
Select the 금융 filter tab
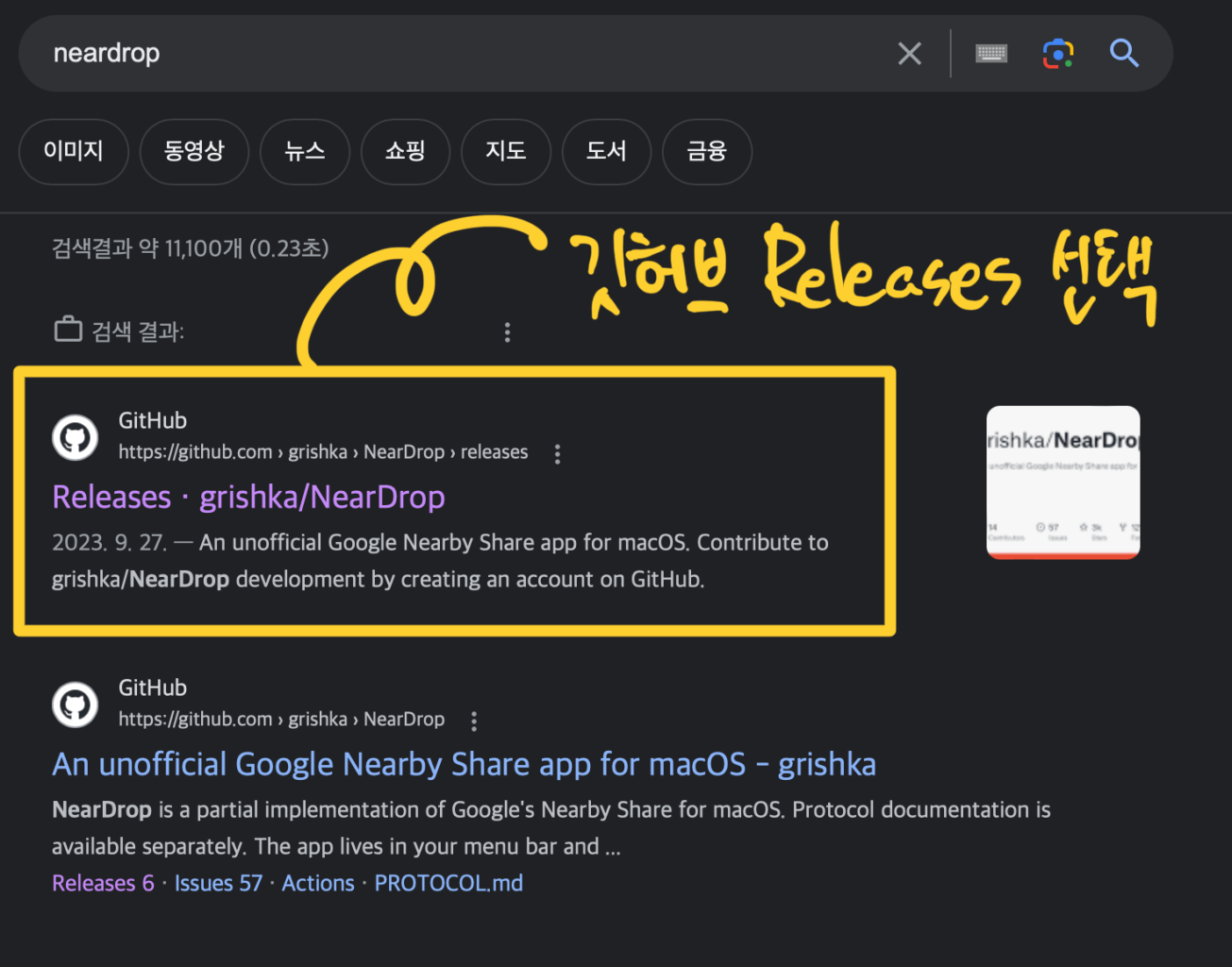click(707, 151)
